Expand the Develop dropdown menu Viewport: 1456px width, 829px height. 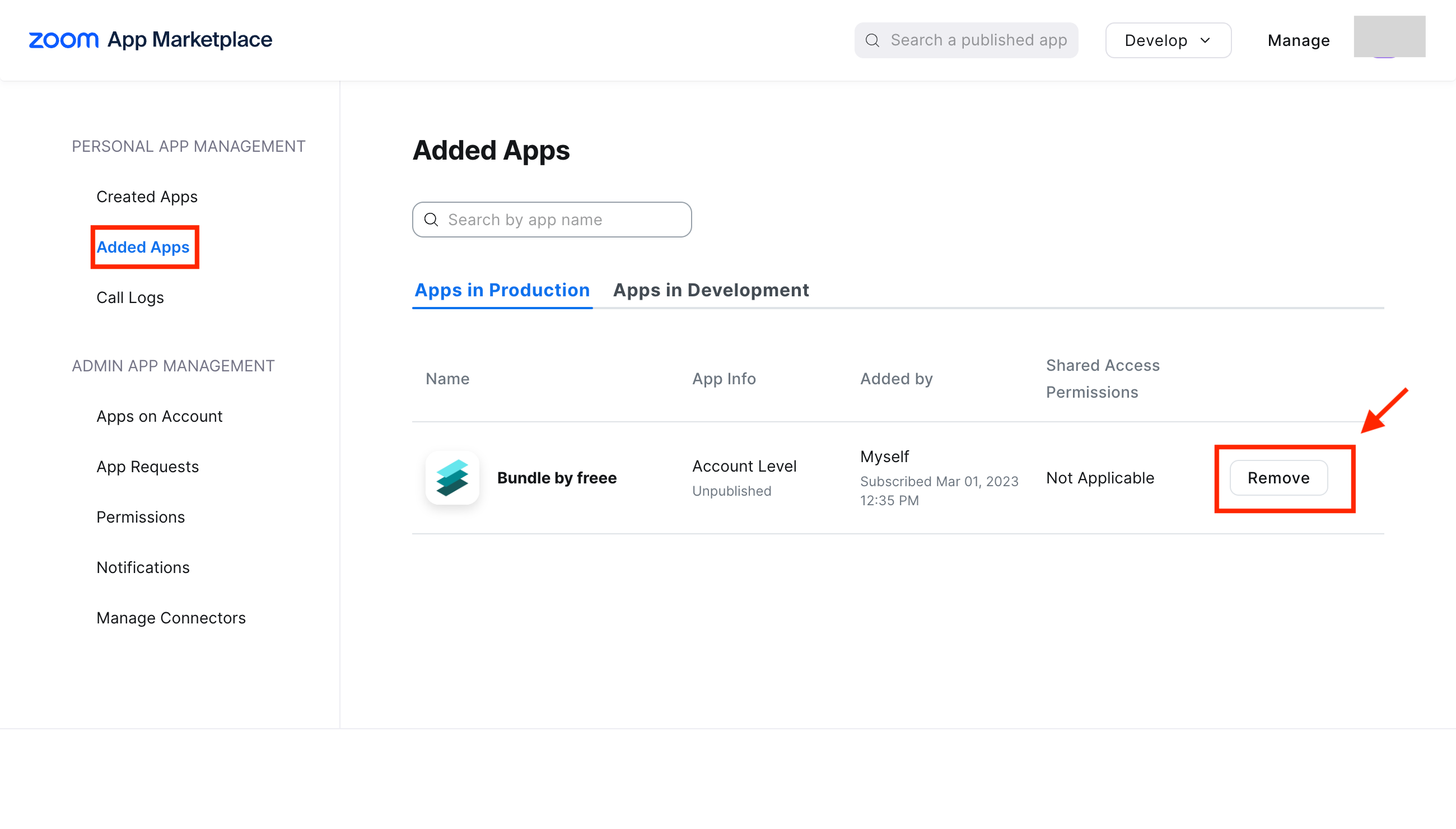coord(1168,40)
